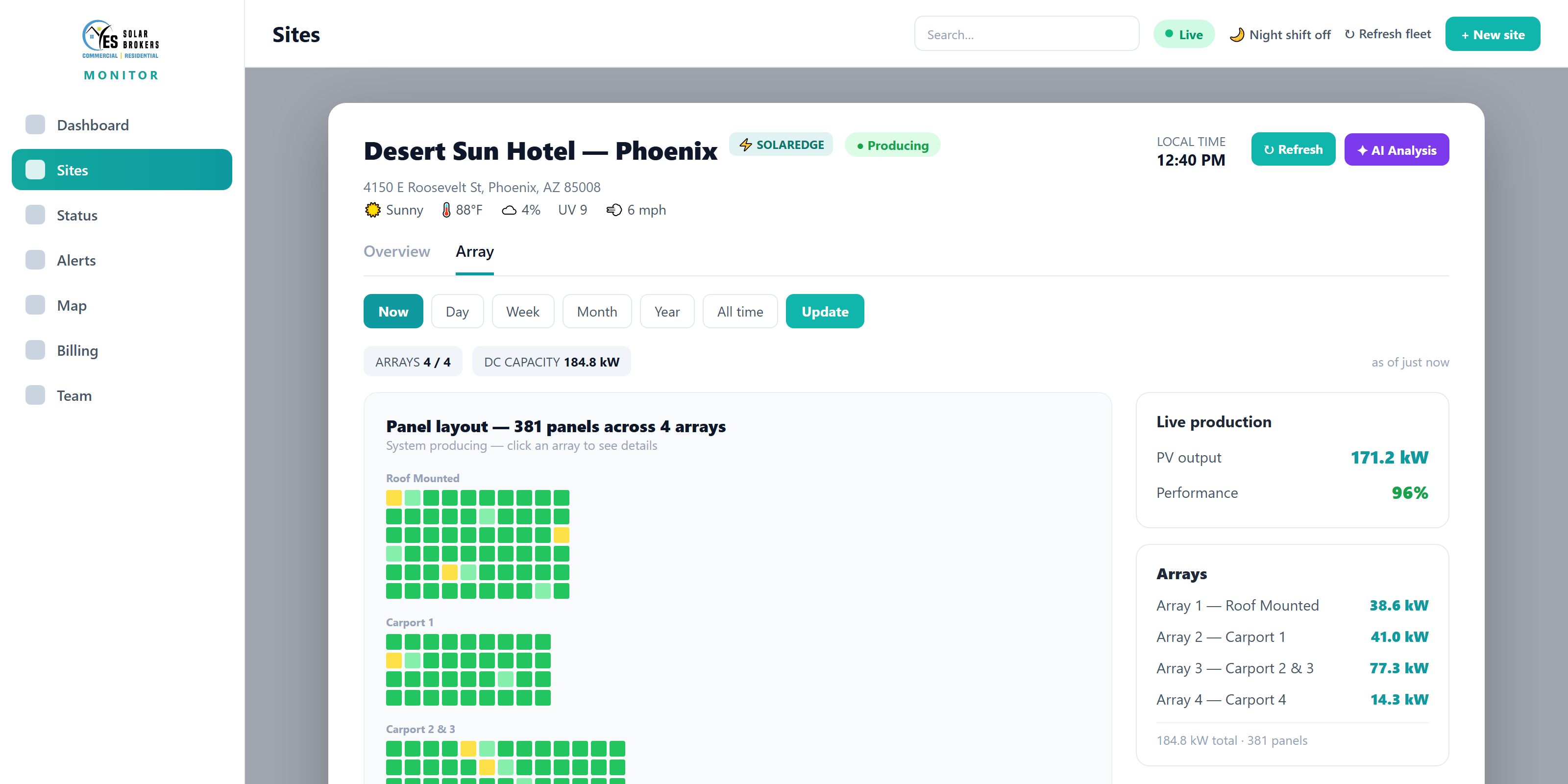Go to the Status page
1568x784 pixels.
click(x=122, y=215)
